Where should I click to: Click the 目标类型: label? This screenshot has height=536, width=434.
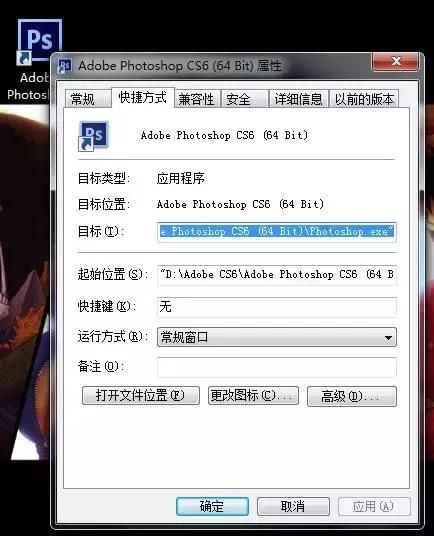(104, 178)
